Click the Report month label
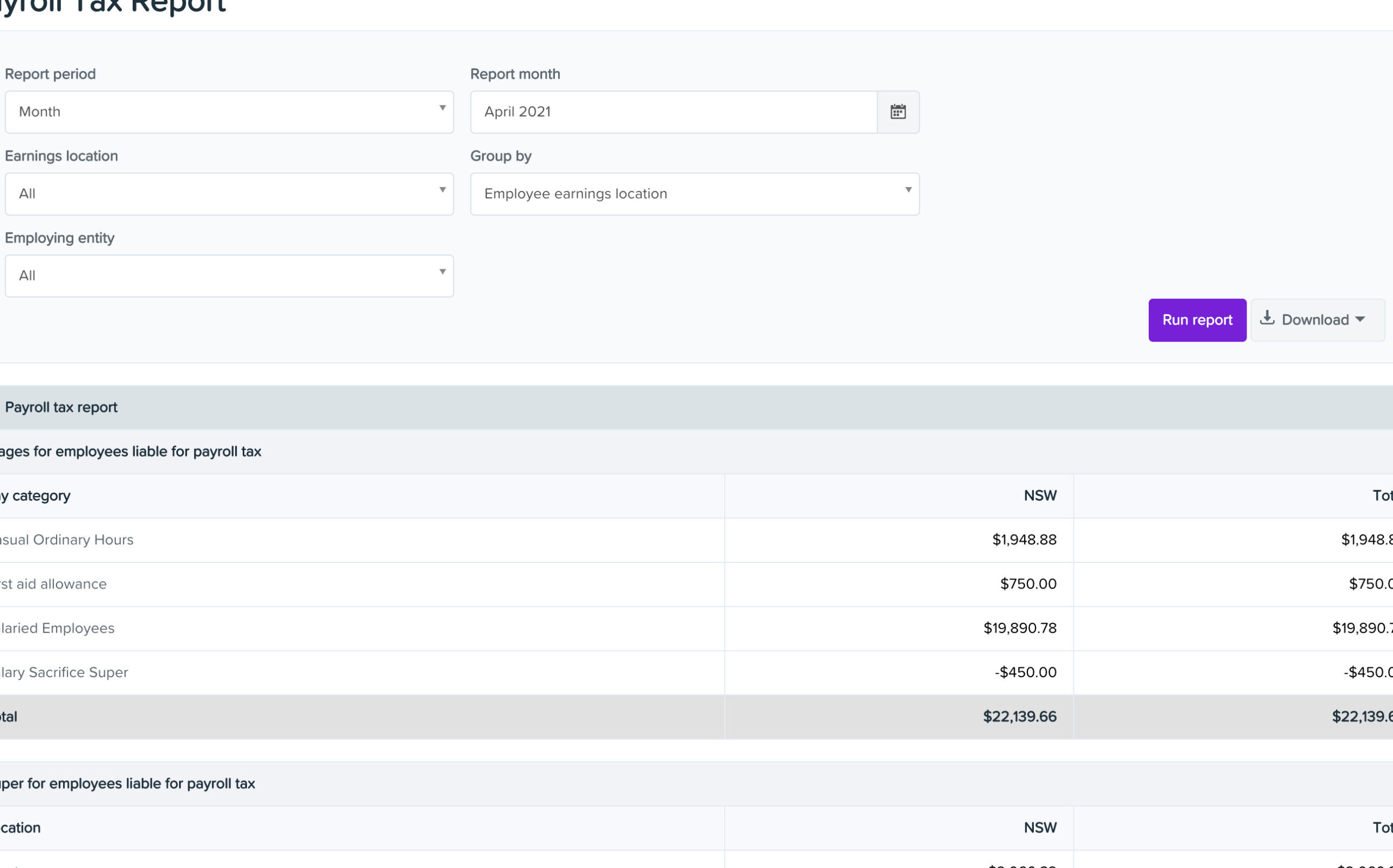Screen dimensions: 1393x868 [x=515, y=74]
